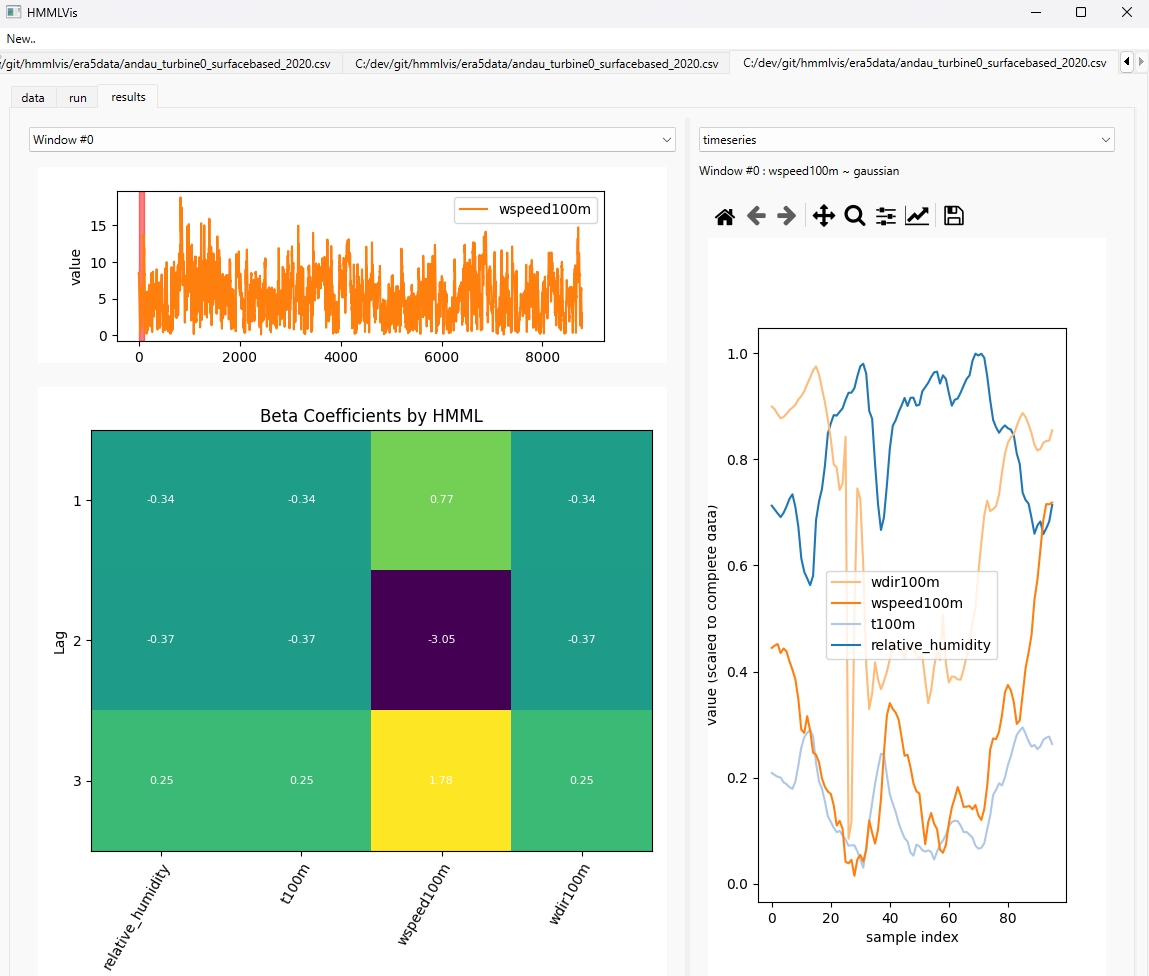Save the figure with the floppy disk icon
The width and height of the screenshot is (1149, 976).
(x=954, y=216)
